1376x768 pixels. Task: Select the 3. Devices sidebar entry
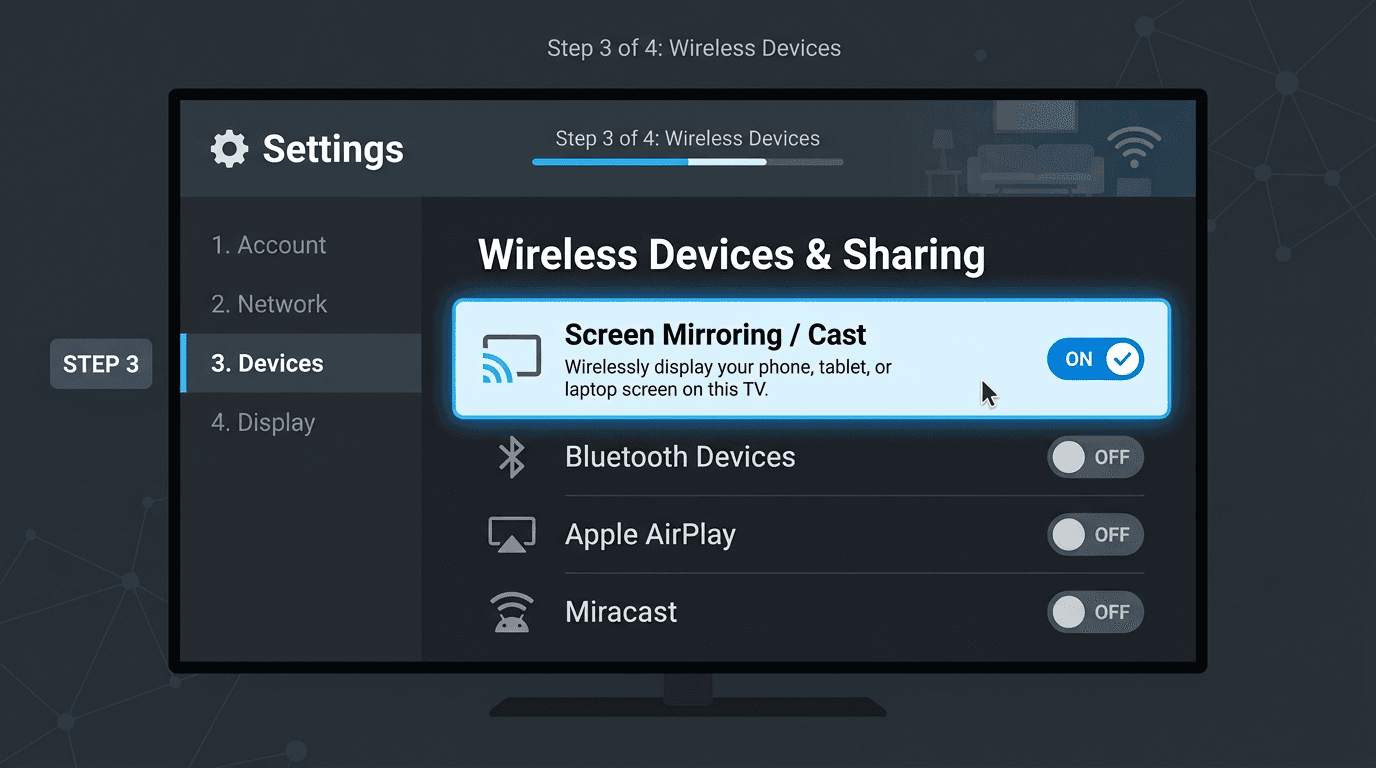click(x=266, y=362)
